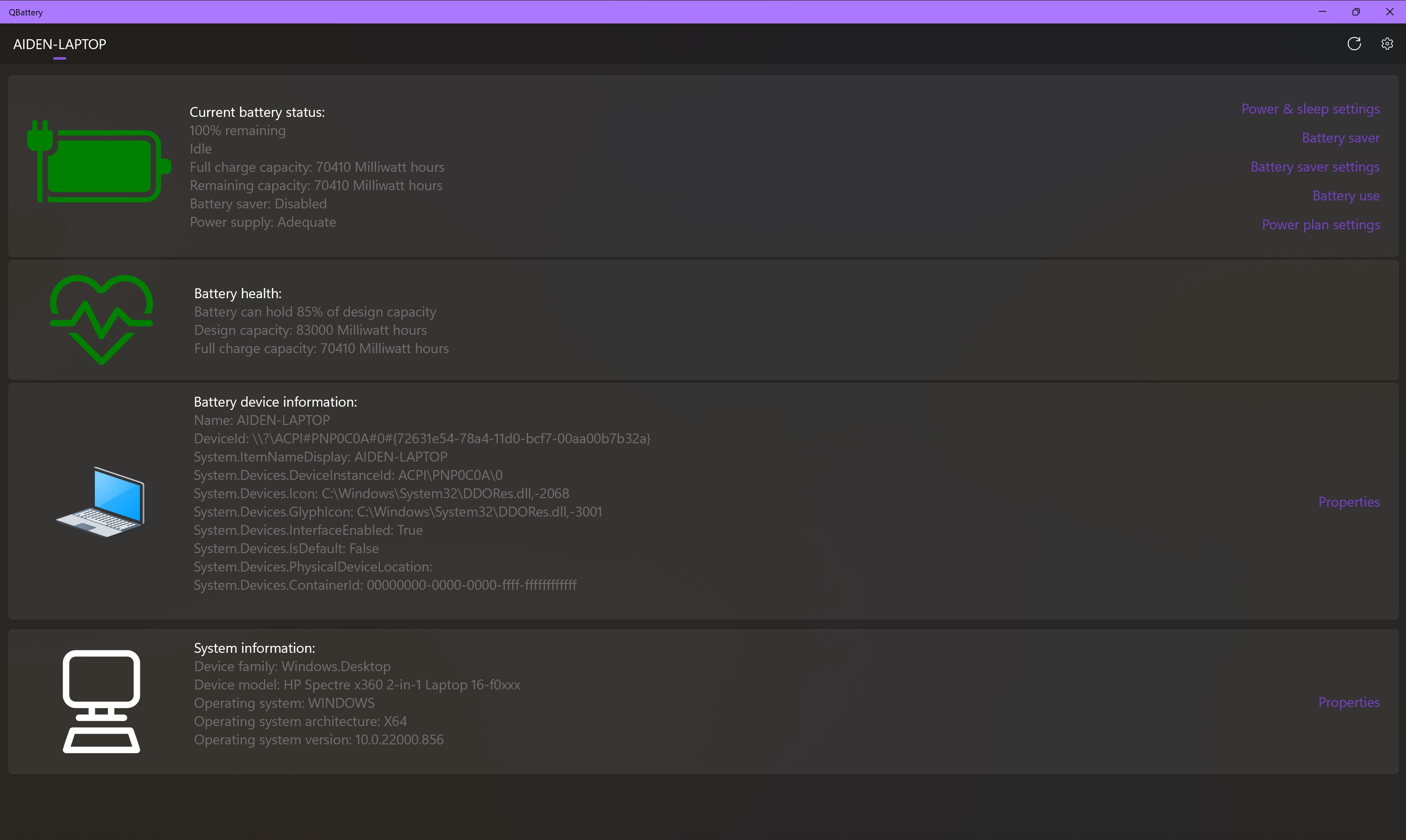Open Properties for battery device information
1406x840 pixels.
(1348, 502)
